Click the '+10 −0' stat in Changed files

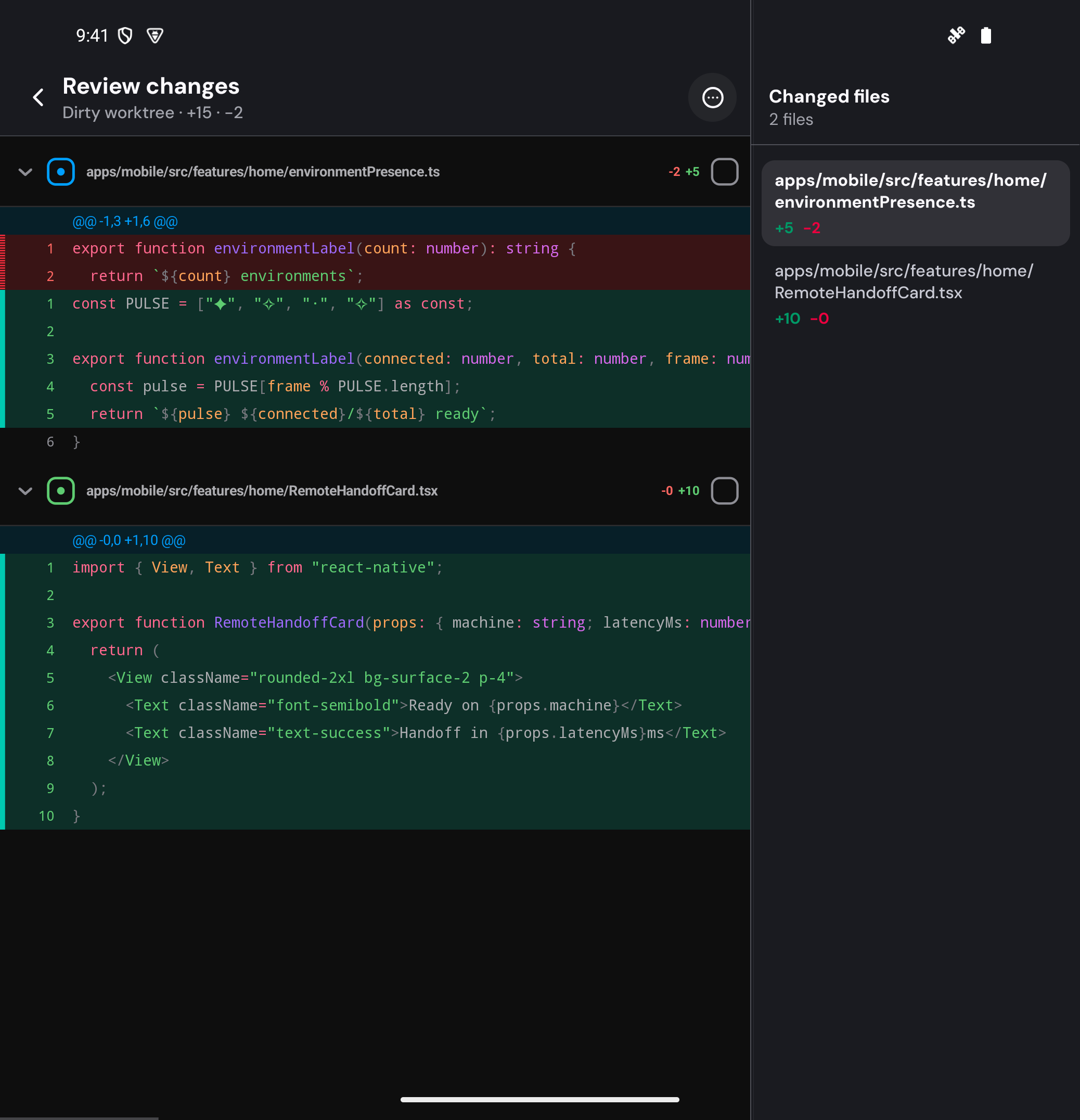tap(801, 319)
